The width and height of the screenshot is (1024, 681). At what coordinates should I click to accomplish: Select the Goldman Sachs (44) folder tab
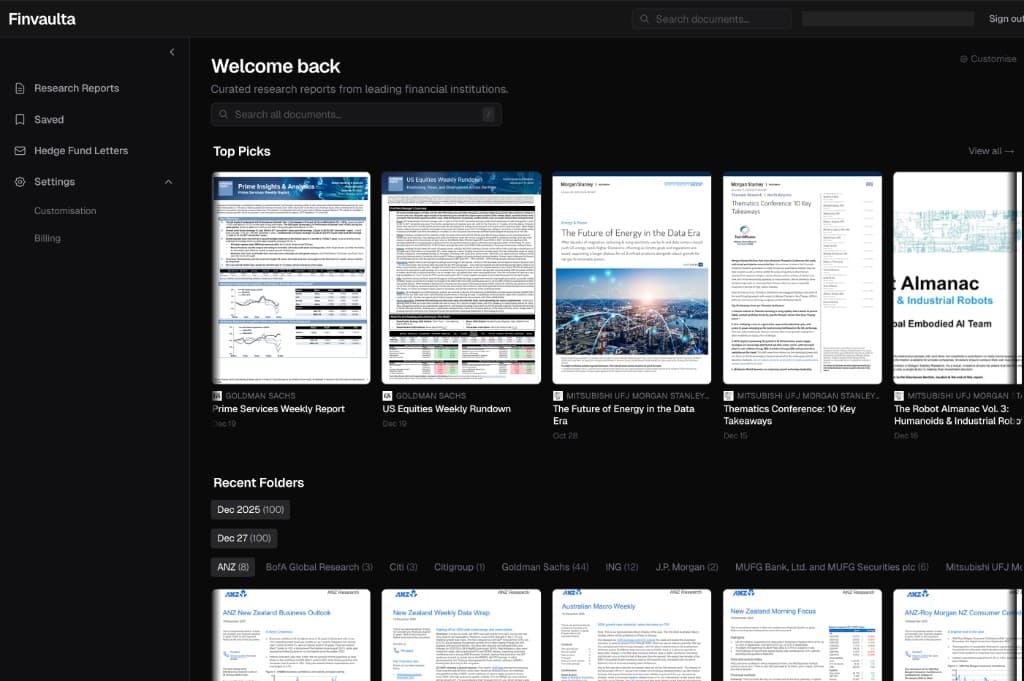coord(545,567)
